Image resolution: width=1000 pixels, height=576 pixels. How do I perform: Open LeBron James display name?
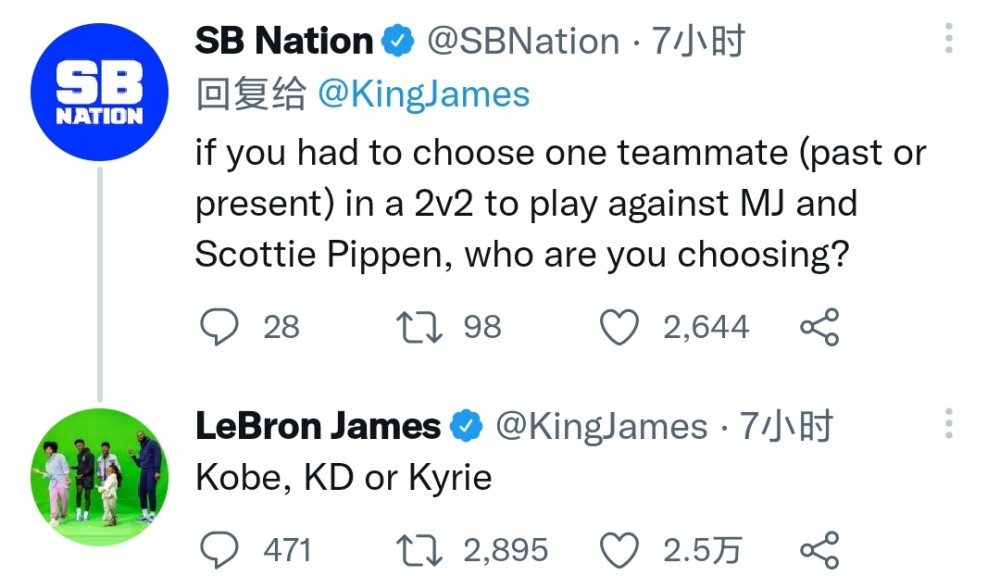coord(318,425)
